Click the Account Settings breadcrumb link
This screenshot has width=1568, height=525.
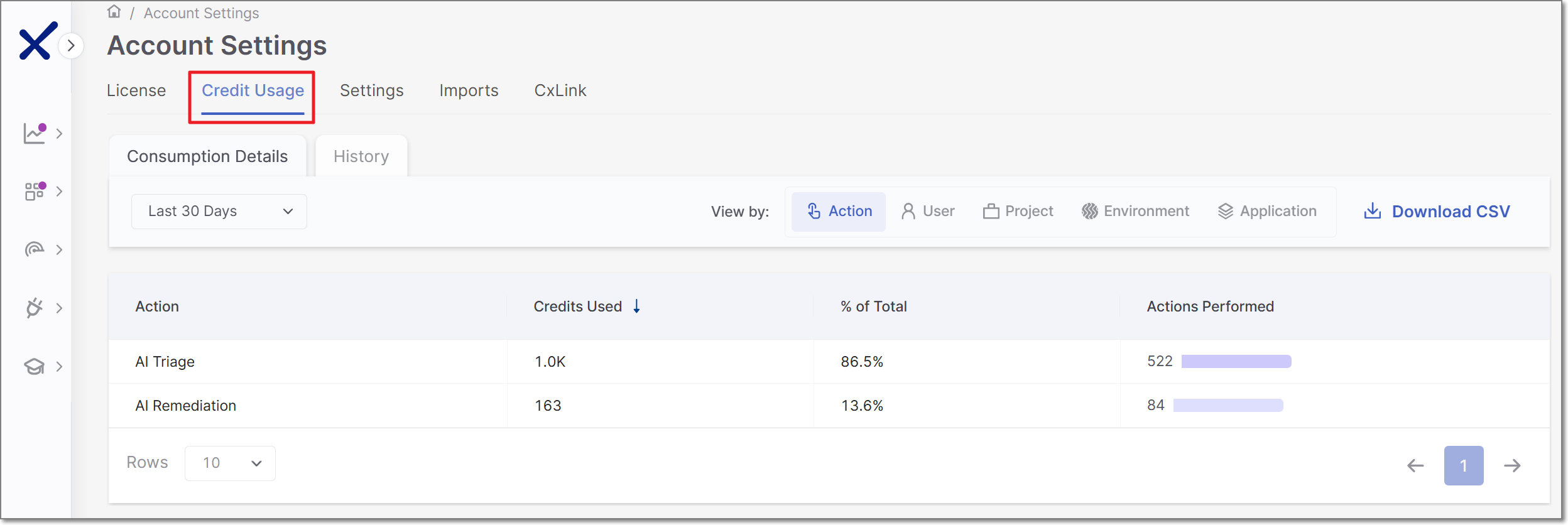pyautogui.click(x=201, y=13)
